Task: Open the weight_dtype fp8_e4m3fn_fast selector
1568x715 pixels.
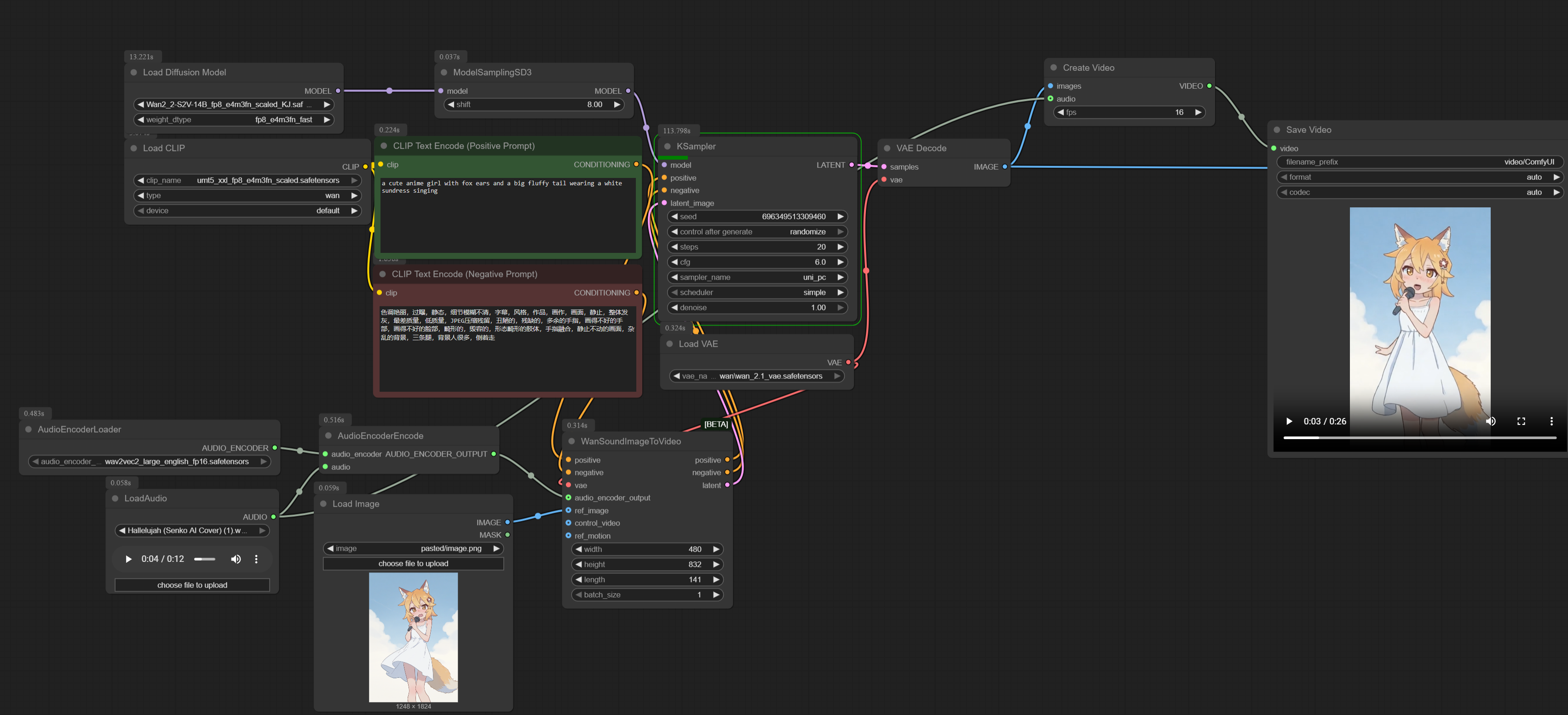Action: [233, 120]
